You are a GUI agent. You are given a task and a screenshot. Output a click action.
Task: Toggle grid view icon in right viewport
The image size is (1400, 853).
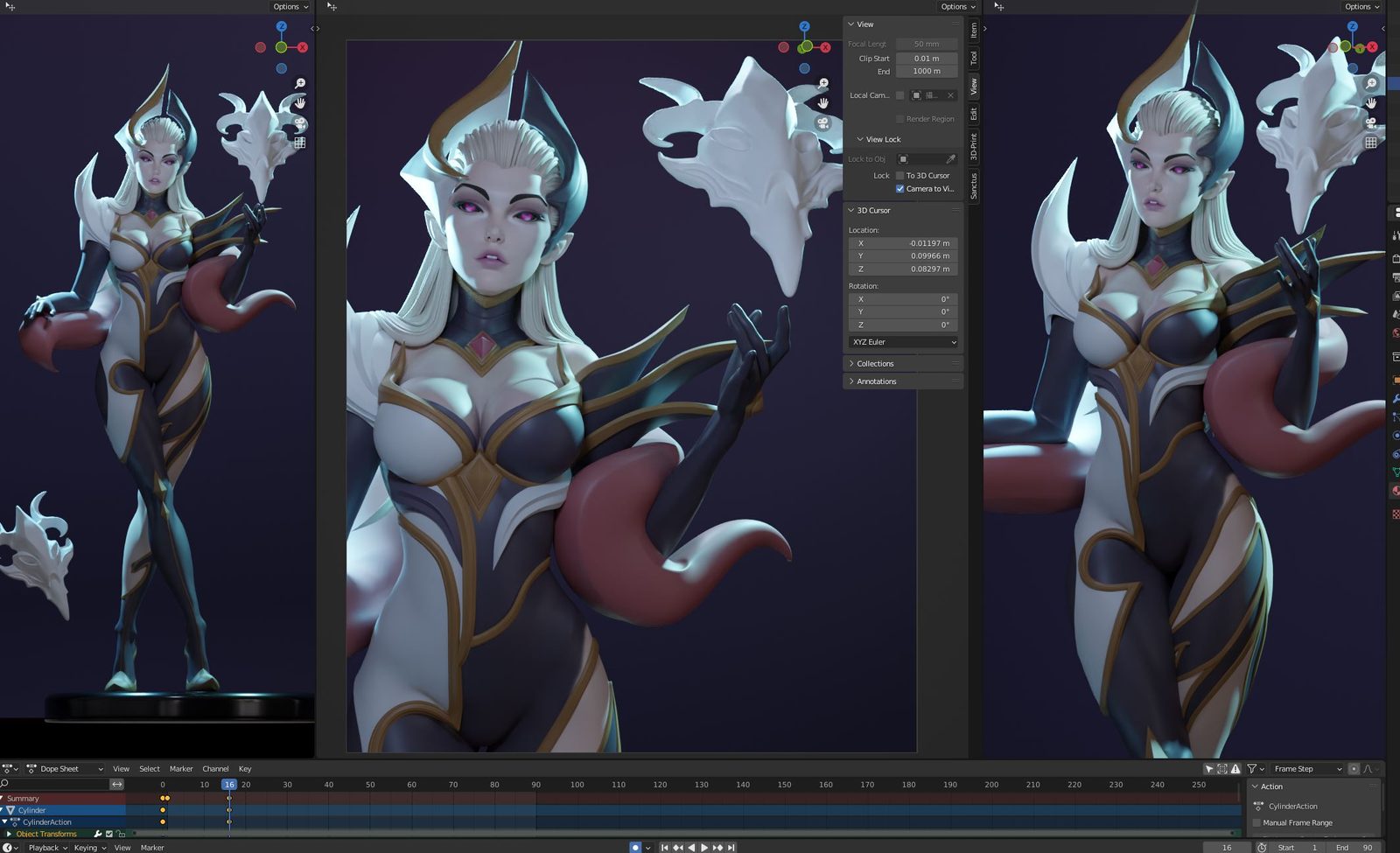click(x=1371, y=142)
